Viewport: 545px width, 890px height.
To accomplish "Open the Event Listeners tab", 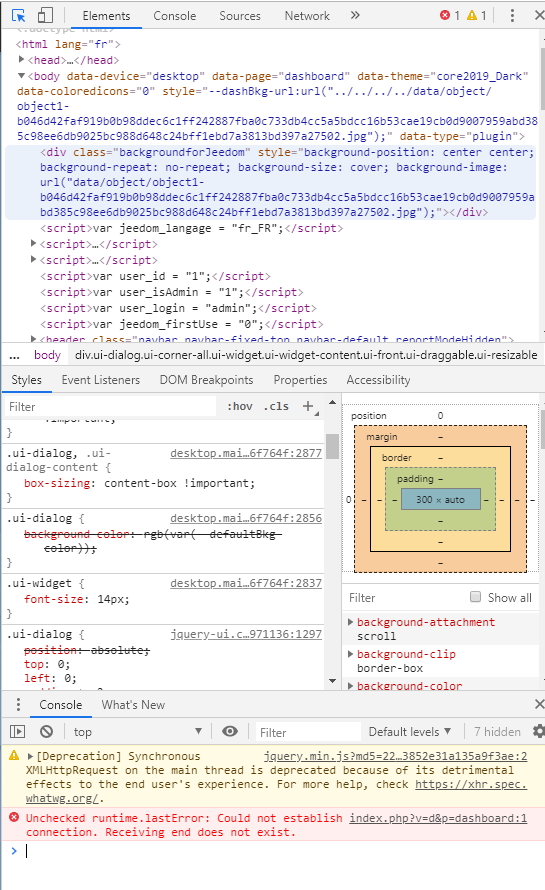I will (x=100, y=380).
